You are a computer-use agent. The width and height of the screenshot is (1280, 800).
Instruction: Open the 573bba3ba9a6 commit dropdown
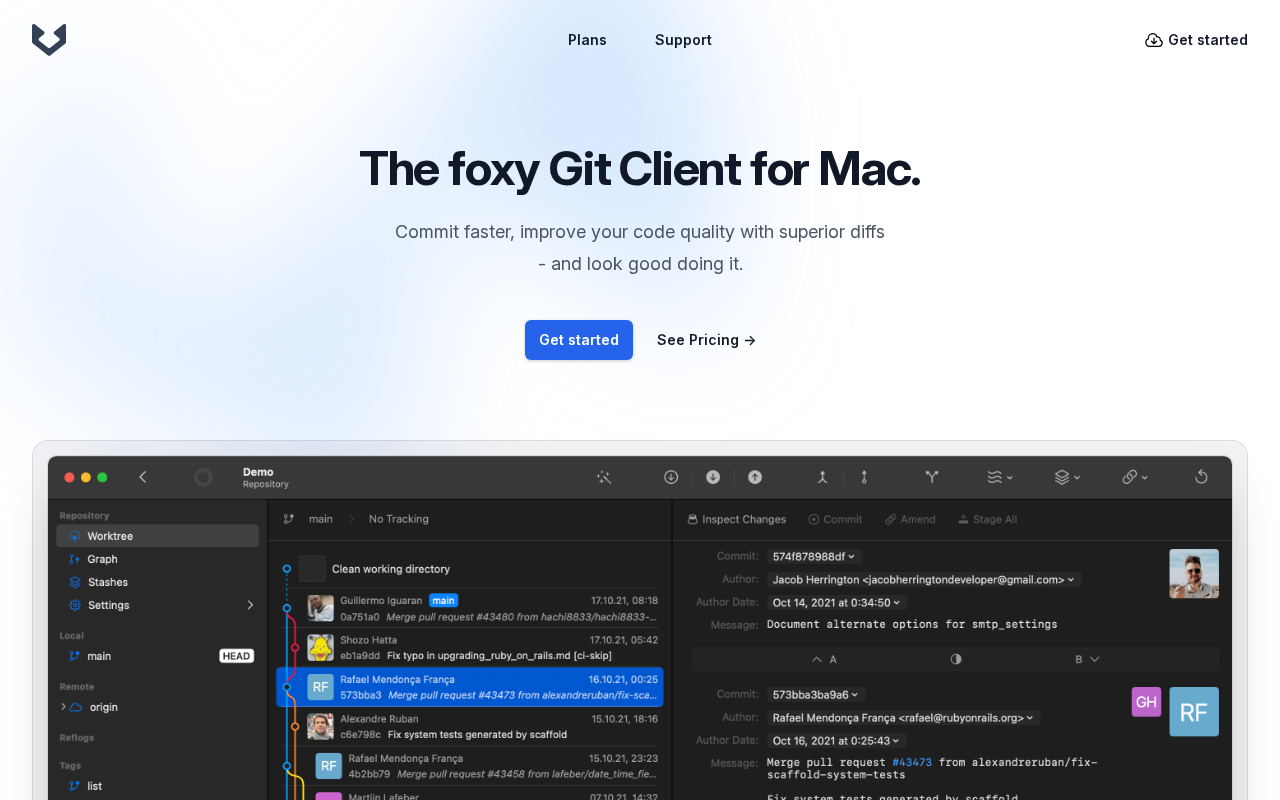coord(816,694)
